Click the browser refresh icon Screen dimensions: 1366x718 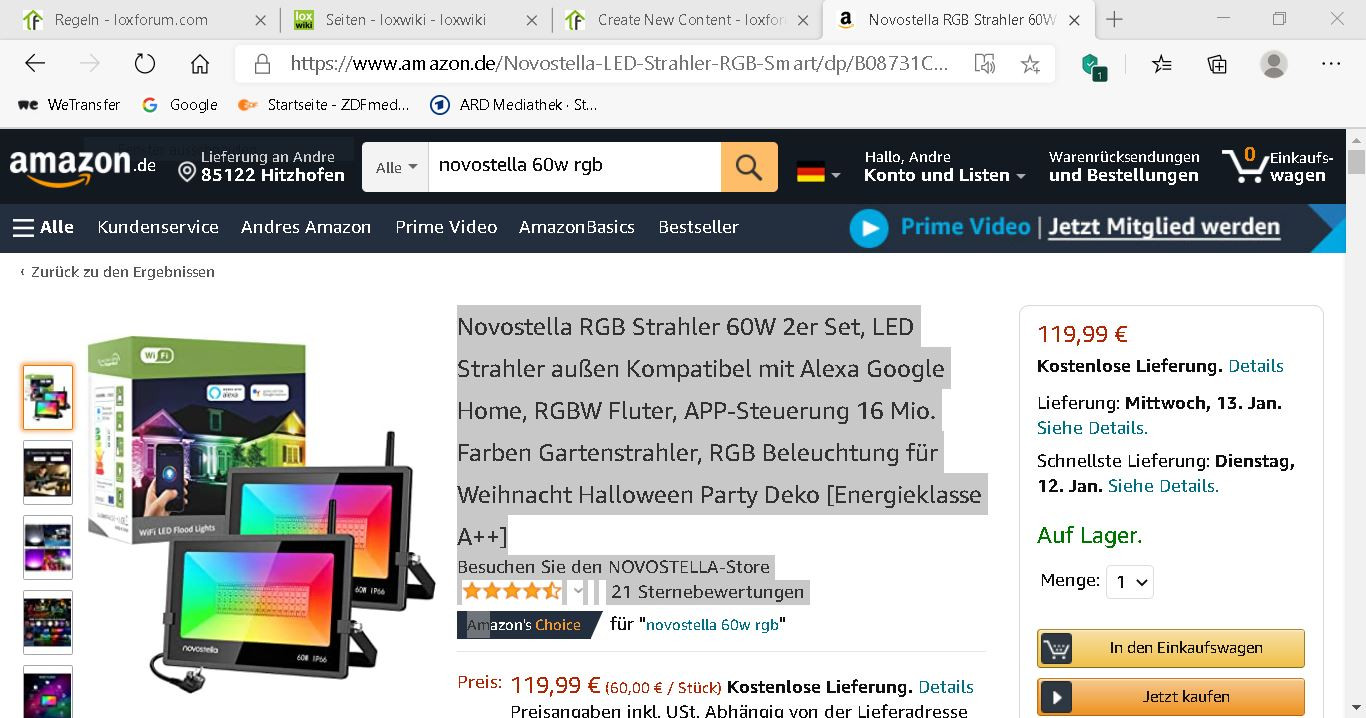pos(145,64)
